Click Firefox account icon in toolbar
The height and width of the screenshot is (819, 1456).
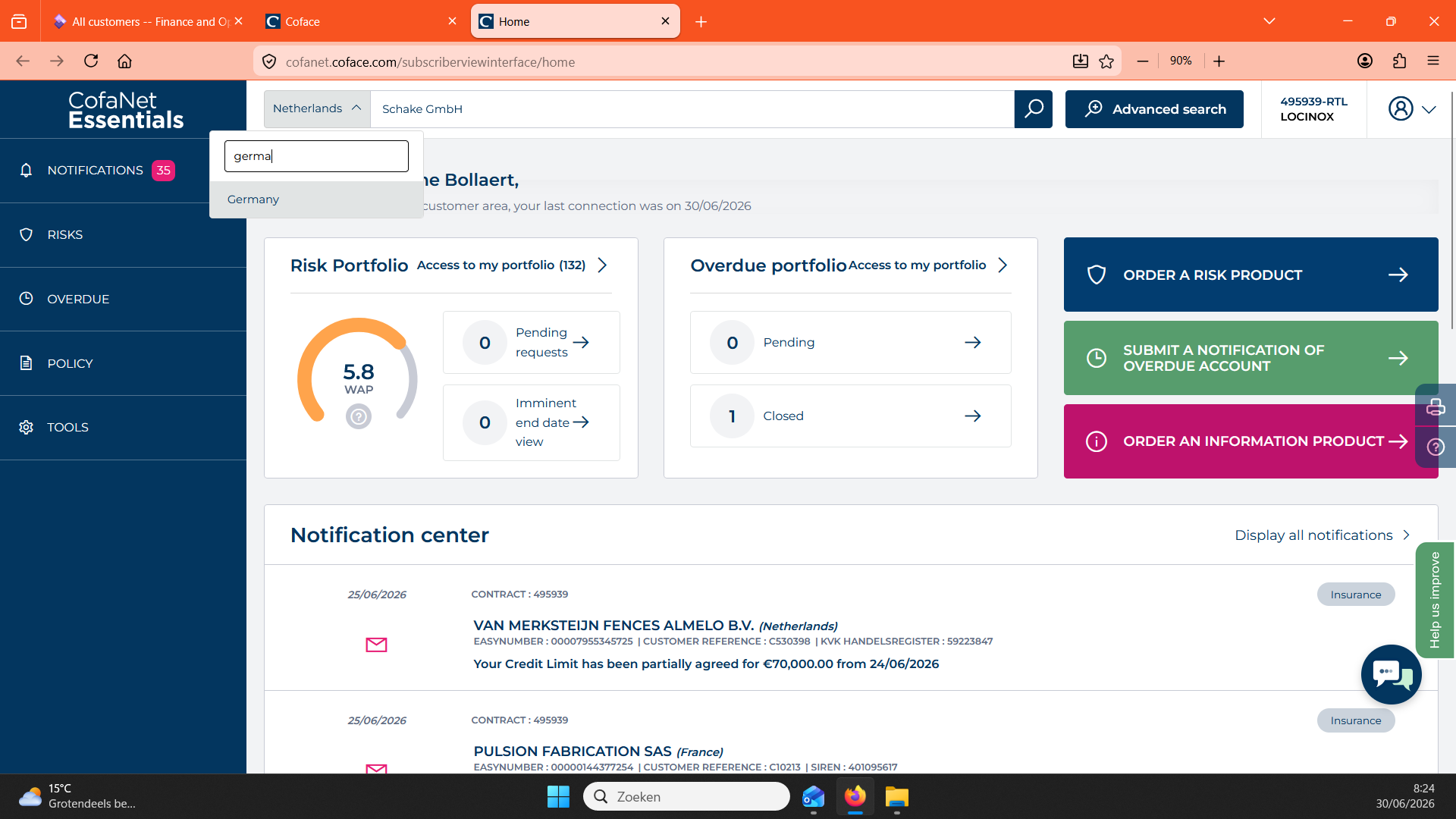[1365, 61]
